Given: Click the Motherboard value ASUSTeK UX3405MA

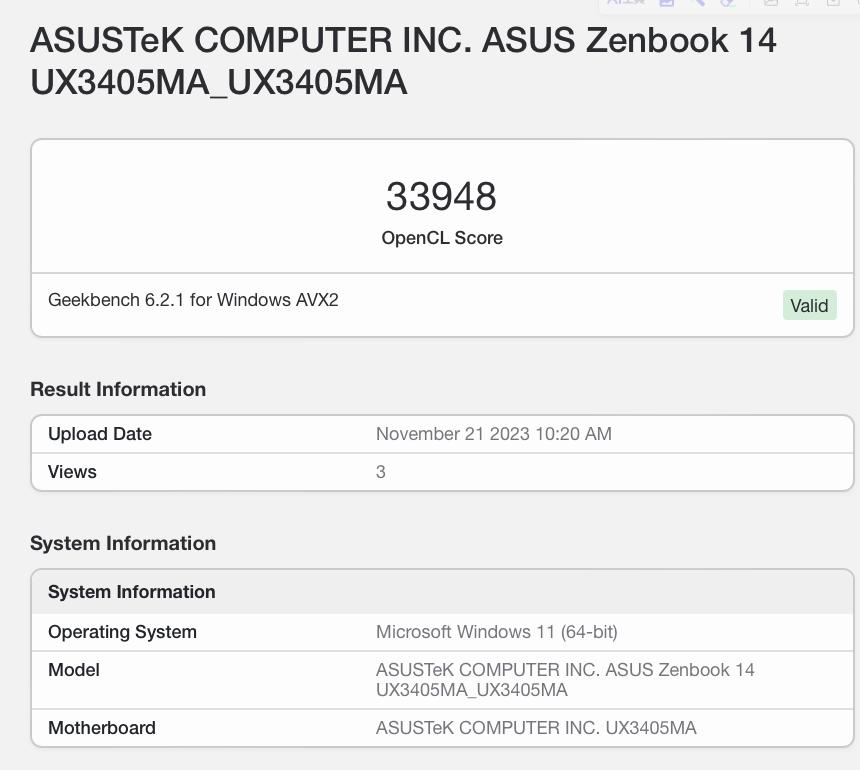Looking at the screenshot, I should [x=536, y=728].
